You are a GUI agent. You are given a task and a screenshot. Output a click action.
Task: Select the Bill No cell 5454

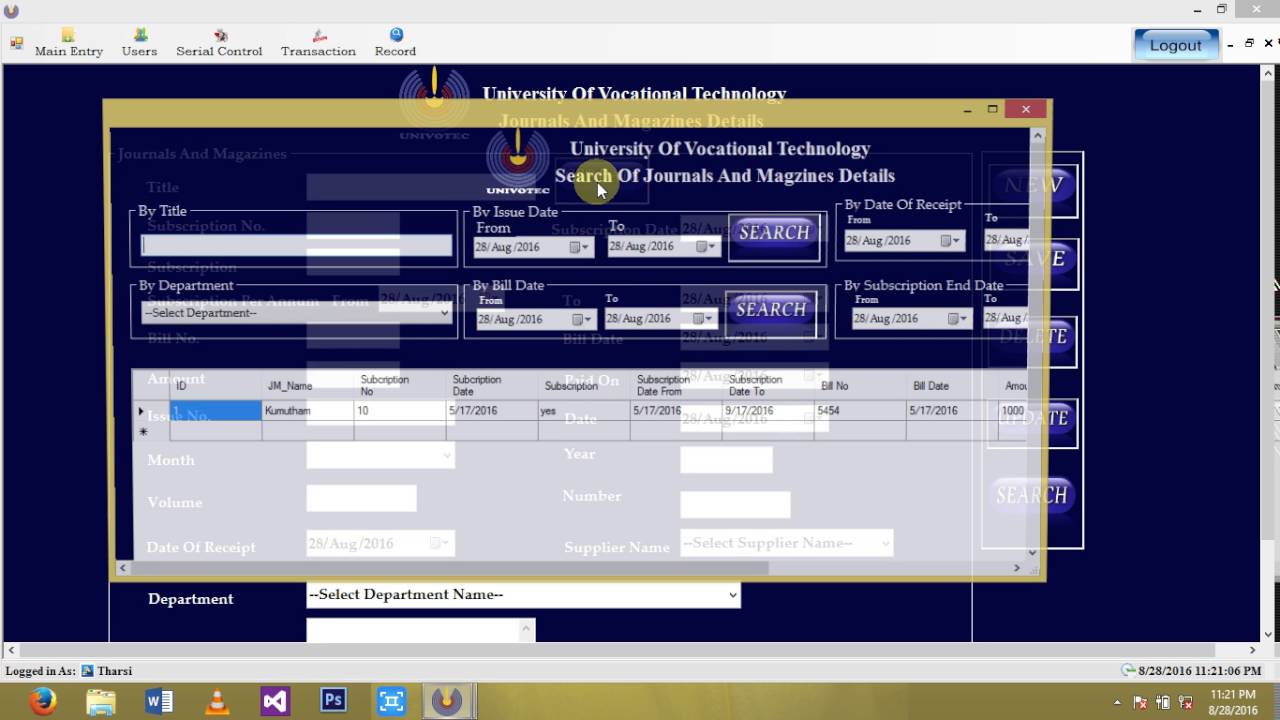(x=859, y=411)
